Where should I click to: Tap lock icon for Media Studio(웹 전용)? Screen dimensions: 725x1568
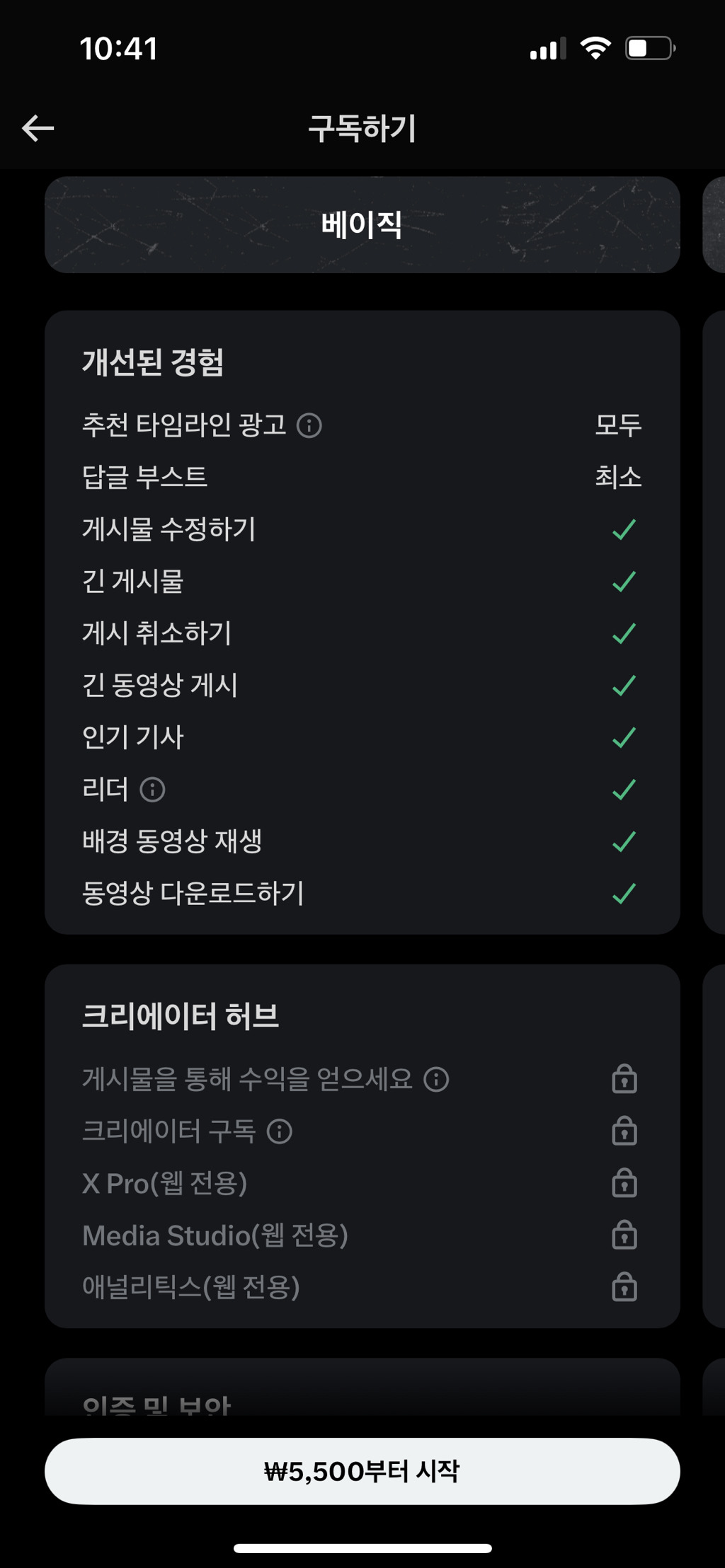(x=624, y=1235)
